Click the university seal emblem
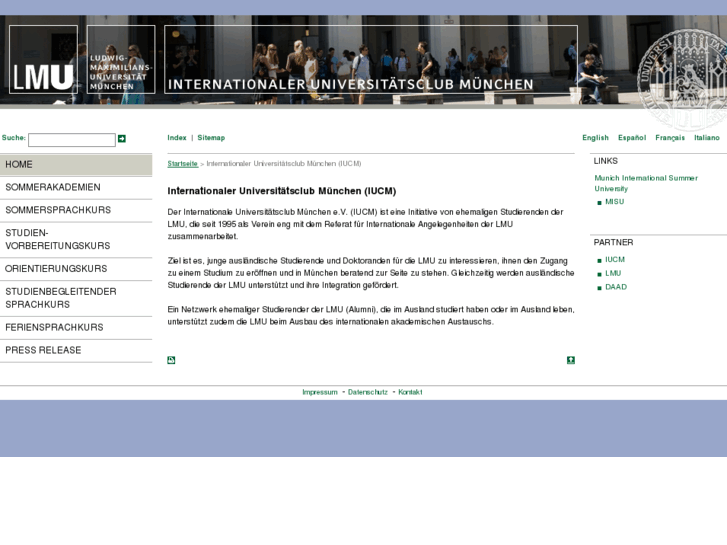Viewport: 727px width, 545px height. coord(682,79)
